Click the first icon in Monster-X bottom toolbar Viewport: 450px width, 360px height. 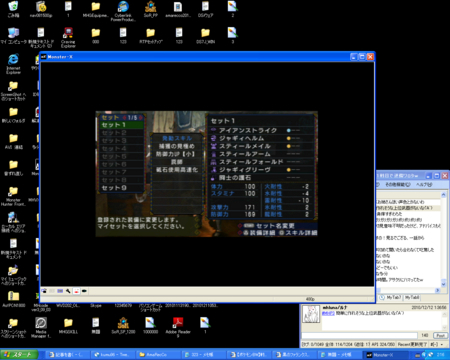pos(44,291)
